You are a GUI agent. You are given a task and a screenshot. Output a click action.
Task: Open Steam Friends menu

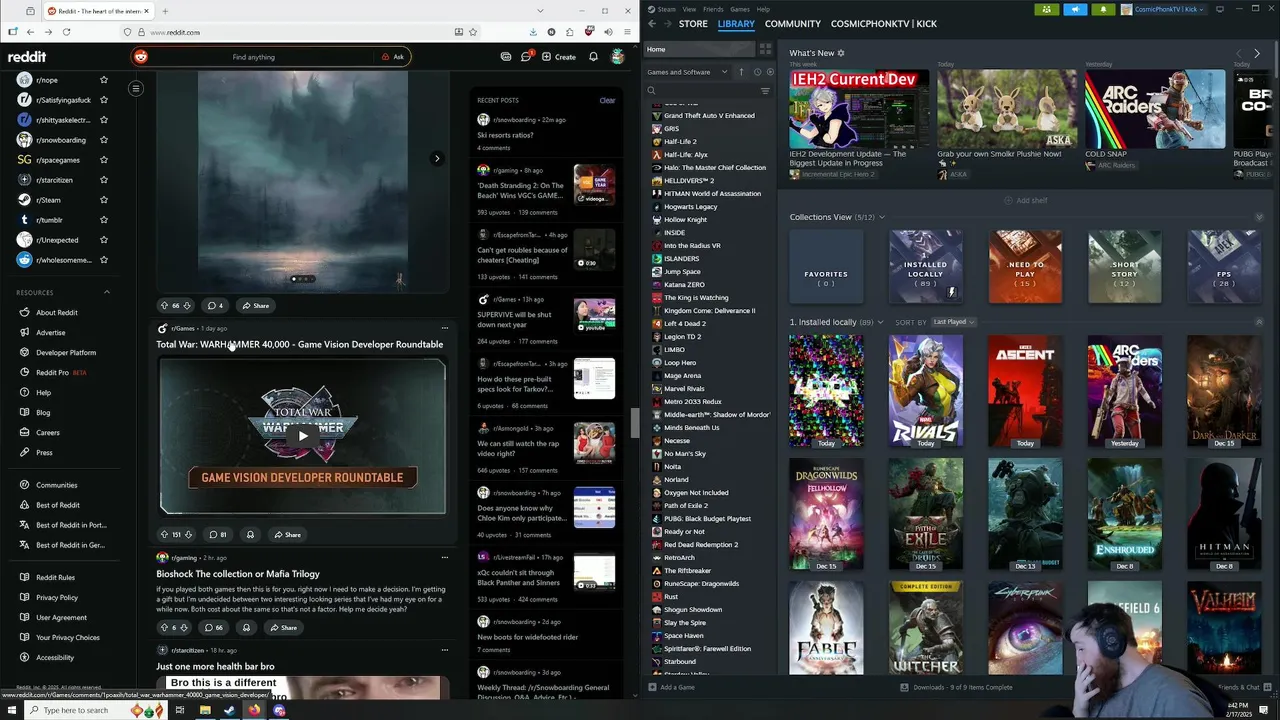[x=713, y=9]
